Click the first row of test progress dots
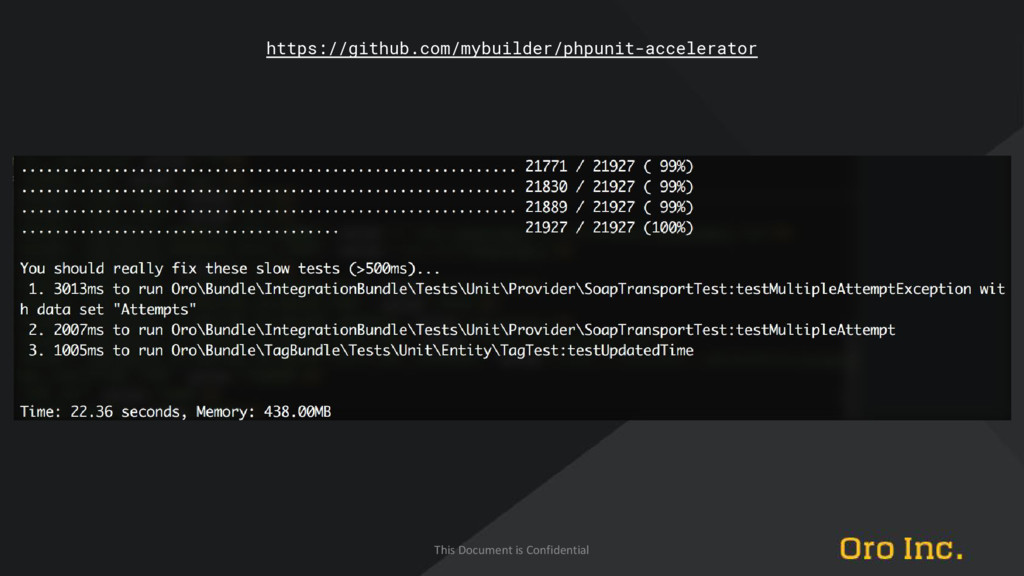 coord(268,170)
